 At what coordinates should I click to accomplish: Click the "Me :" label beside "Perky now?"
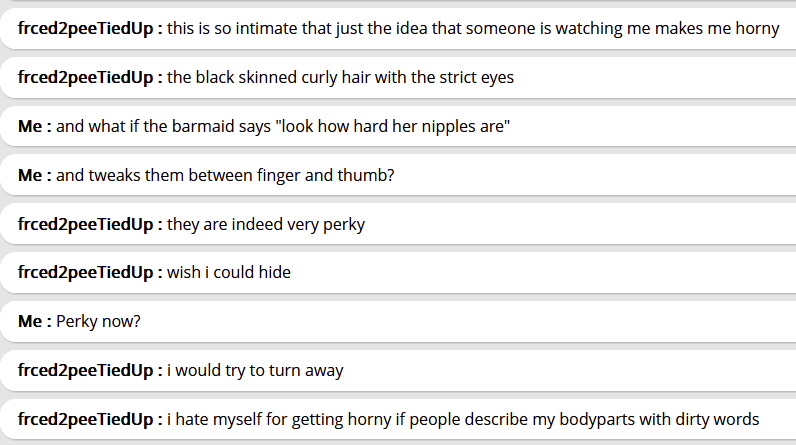point(35,321)
